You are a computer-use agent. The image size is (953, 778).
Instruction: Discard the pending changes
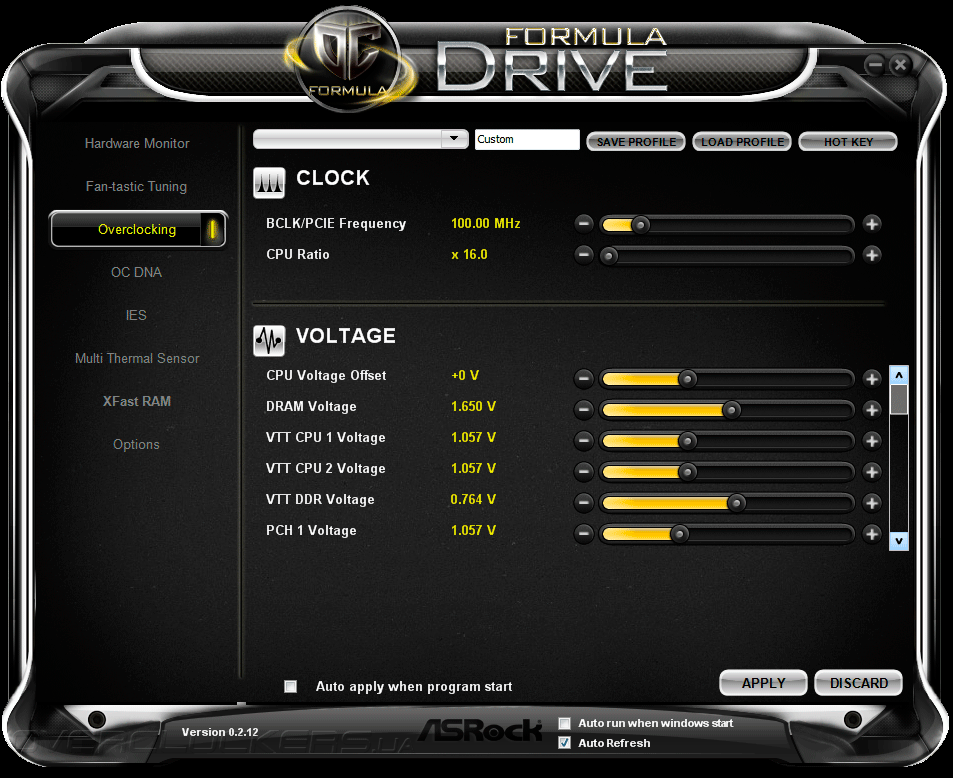[858, 683]
